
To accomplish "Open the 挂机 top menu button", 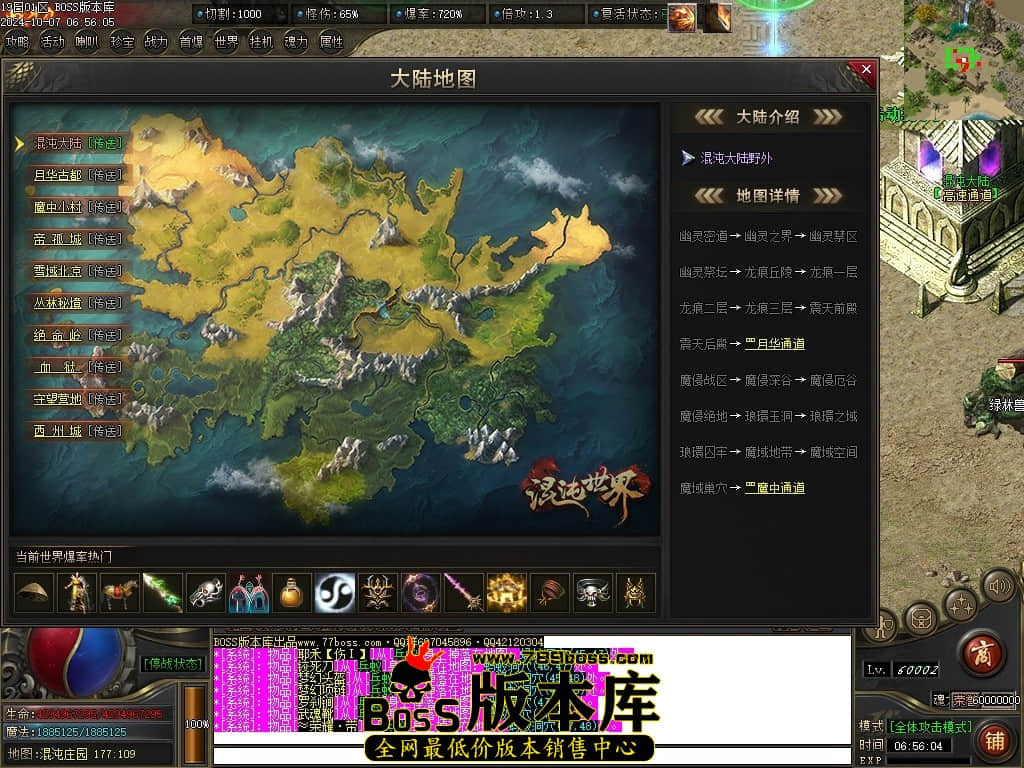I will 261,42.
